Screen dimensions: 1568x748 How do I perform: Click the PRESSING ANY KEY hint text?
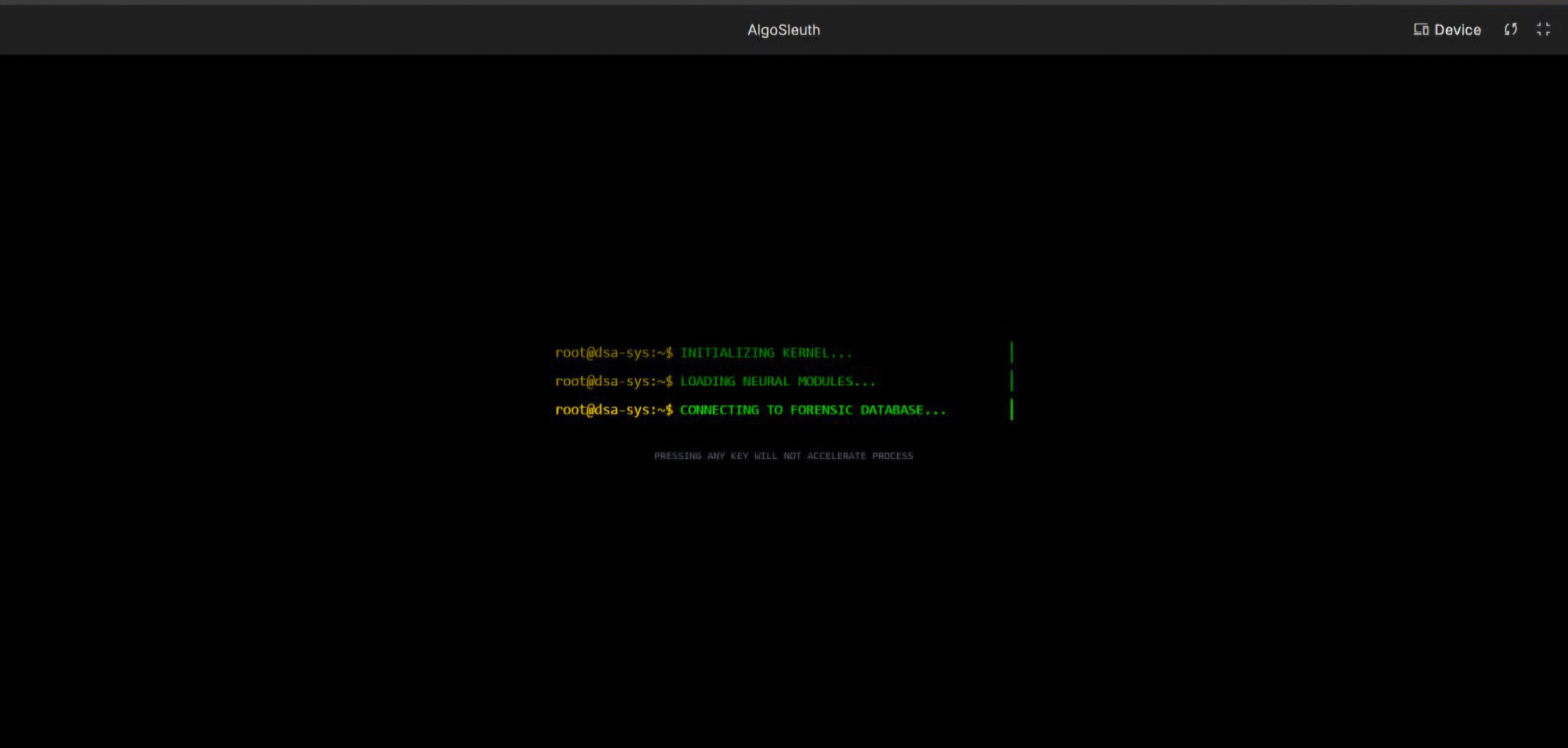point(783,455)
